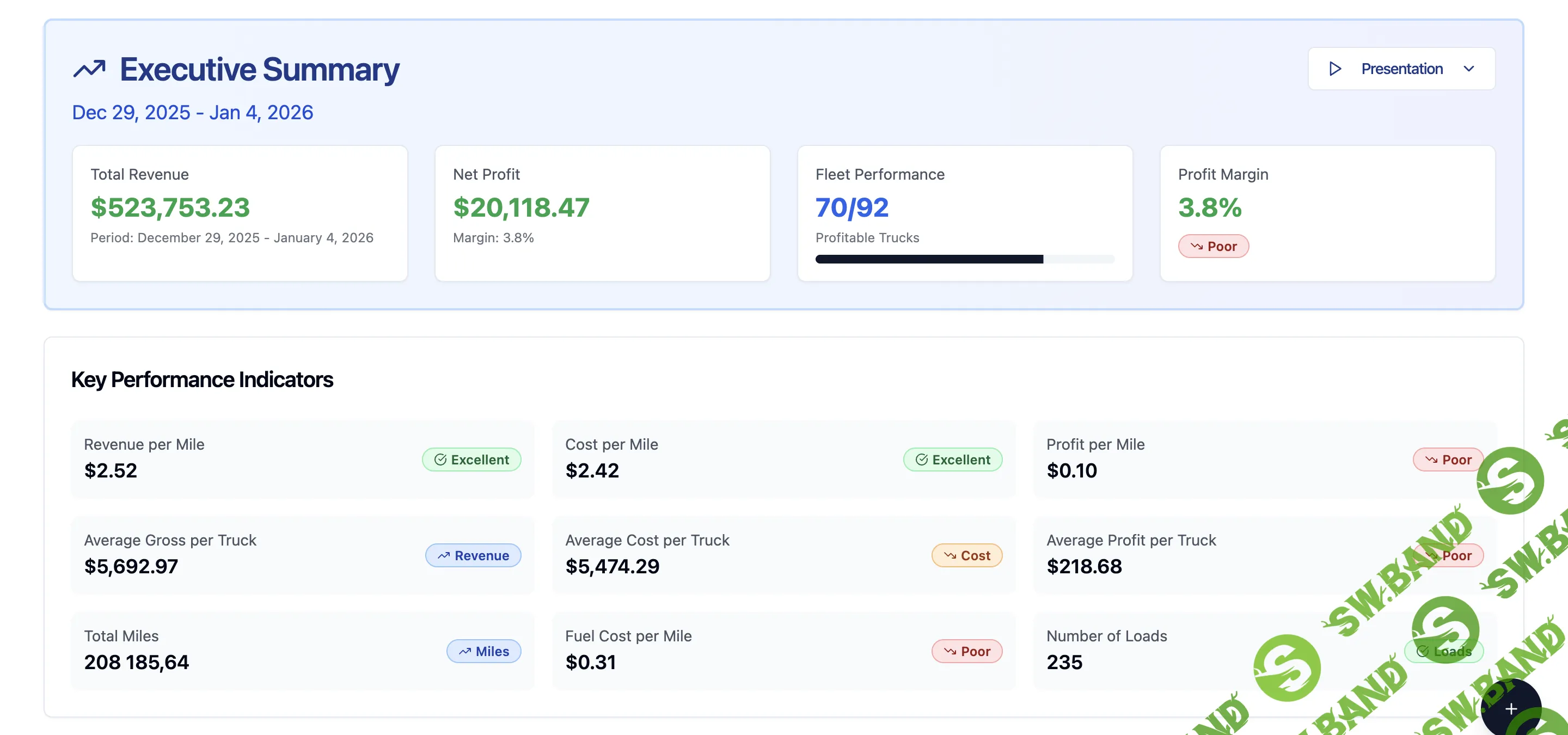Click the trending-up icon beside Executive Summary
The height and width of the screenshot is (735, 1568).
89,69
